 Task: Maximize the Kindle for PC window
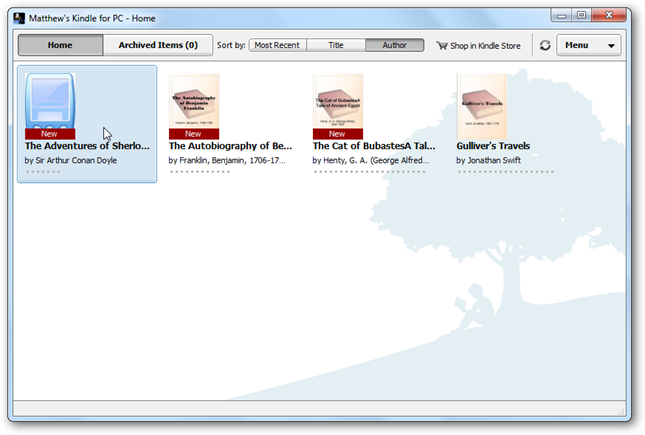tap(581, 16)
